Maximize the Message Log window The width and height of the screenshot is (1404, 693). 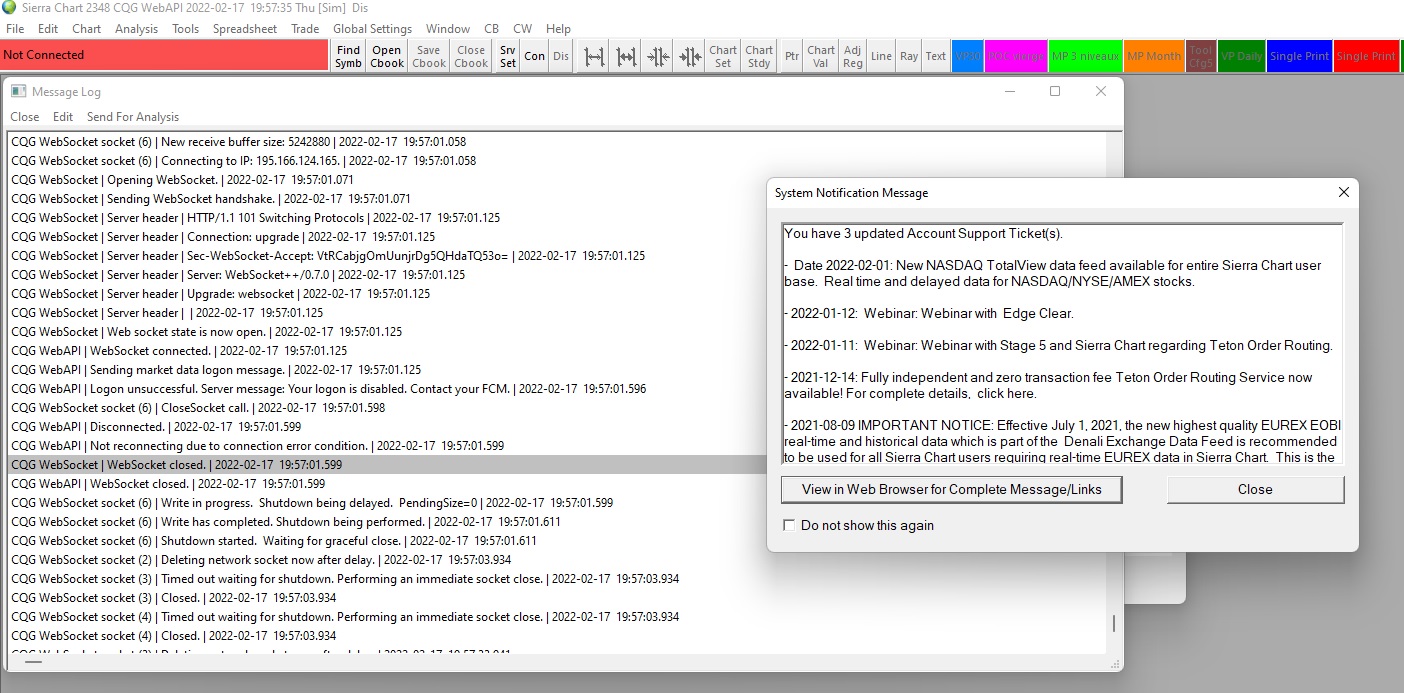tap(1055, 91)
